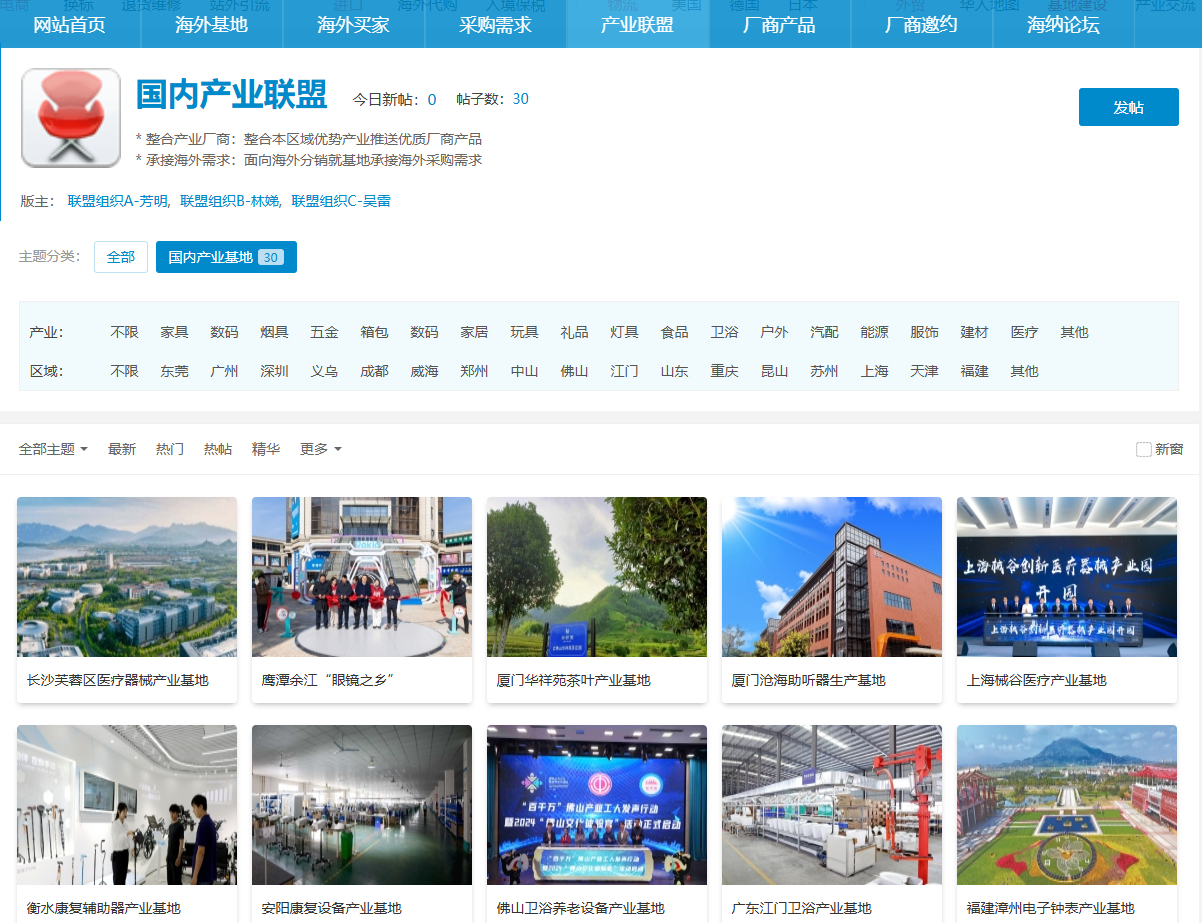This screenshot has width=1202, height=923.
Task: Select the 全部 topic category
Action: pyautogui.click(x=121, y=257)
